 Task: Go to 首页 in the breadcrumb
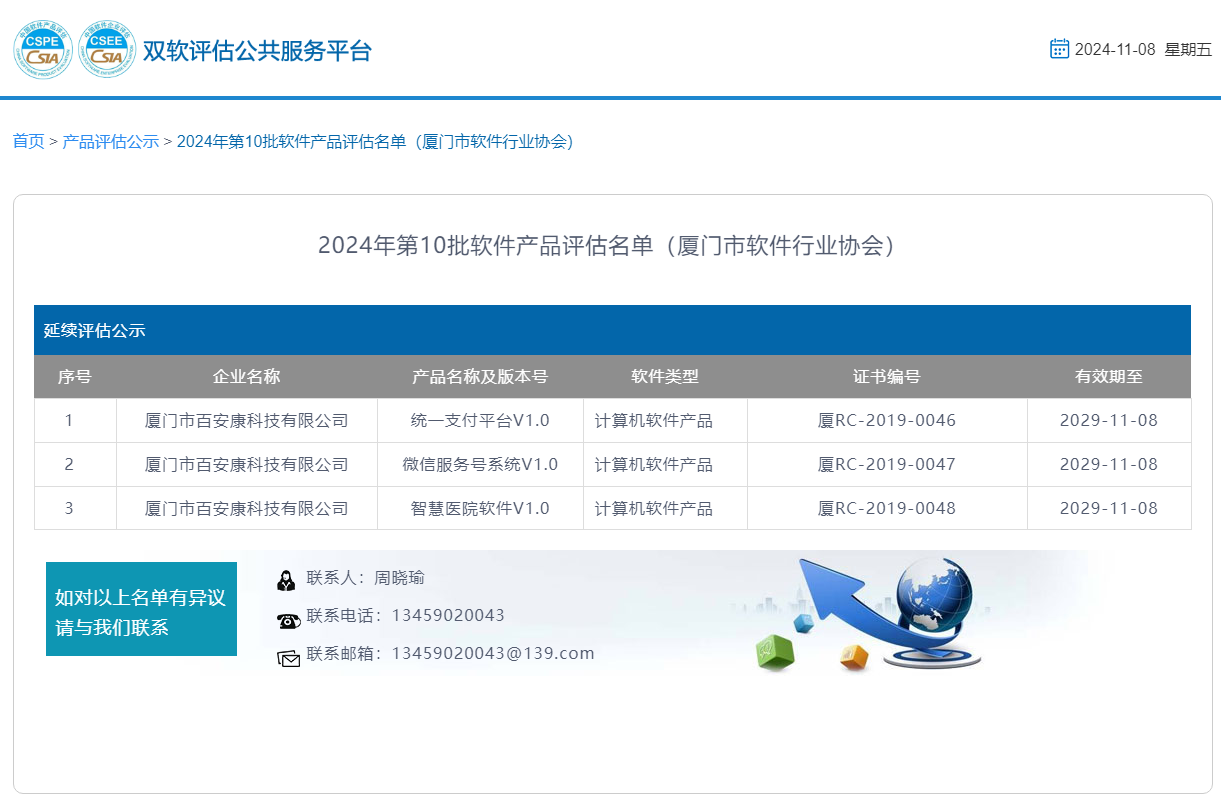[28, 142]
